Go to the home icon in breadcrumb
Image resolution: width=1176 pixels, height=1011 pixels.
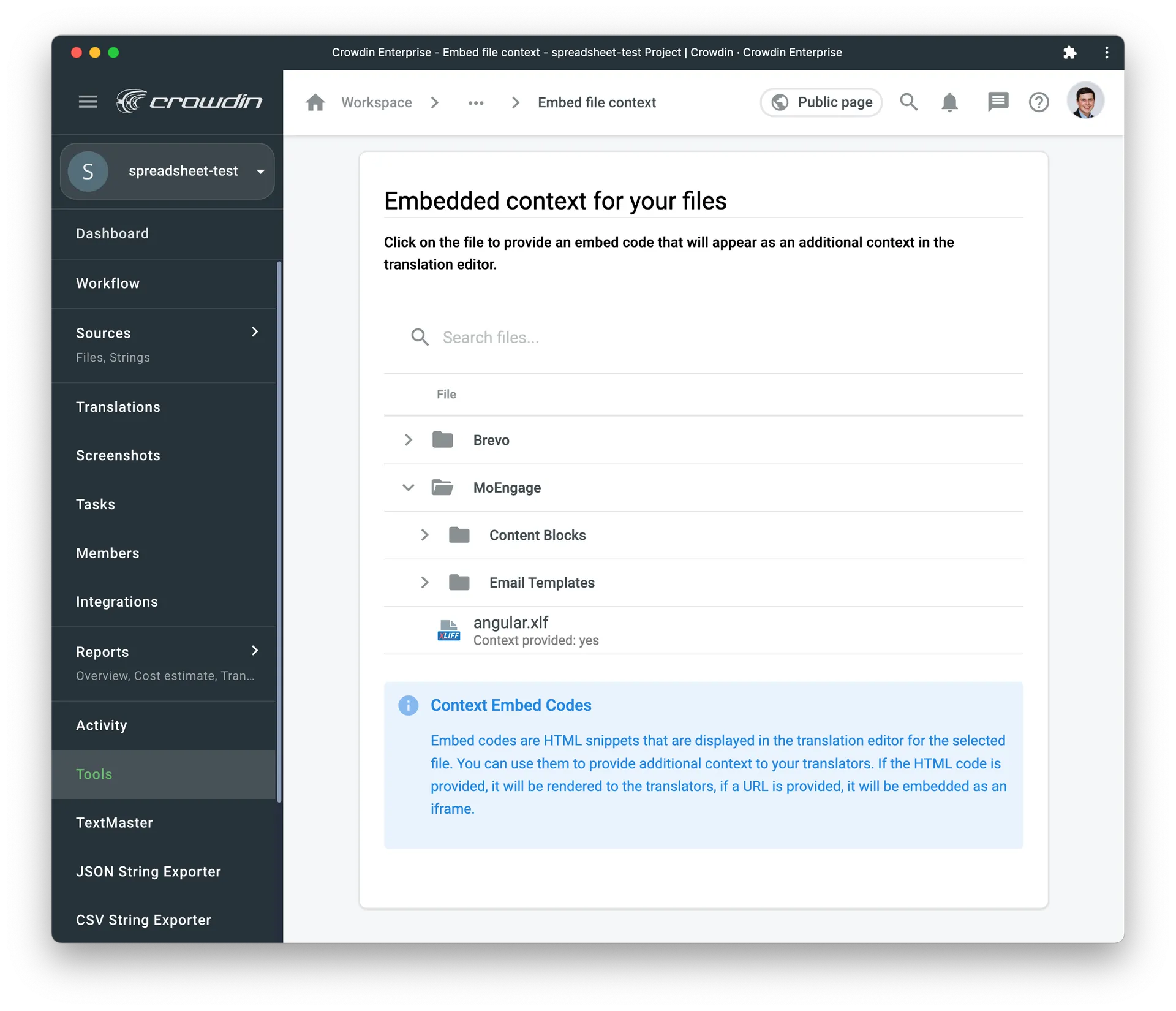(315, 102)
